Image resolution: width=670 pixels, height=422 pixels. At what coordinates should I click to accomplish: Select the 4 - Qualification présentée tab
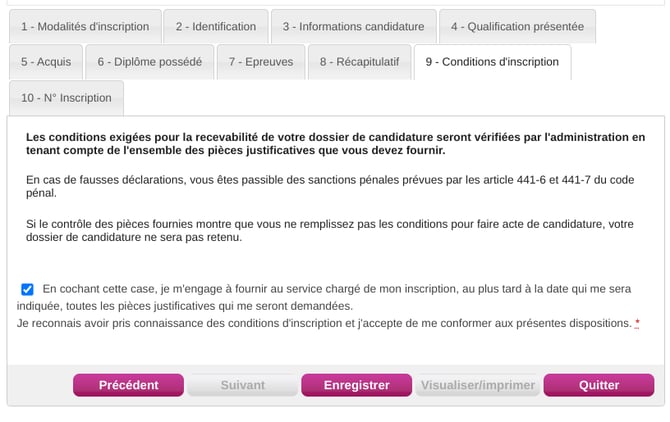pos(517,27)
